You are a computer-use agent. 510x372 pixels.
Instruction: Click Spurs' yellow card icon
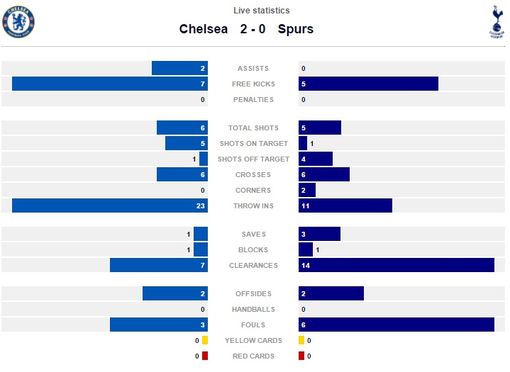pyautogui.click(x=301, y=340)
